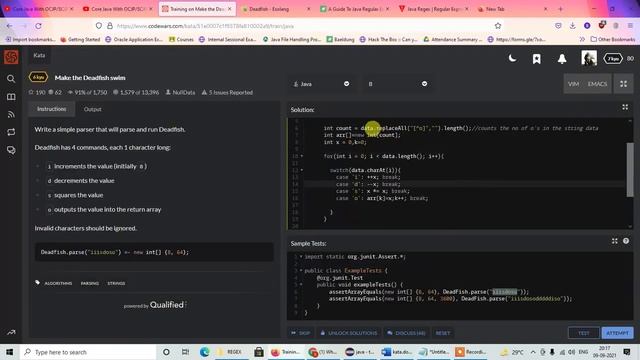Viewport: 640px width, 360px height.
Task: Click the taskbar search box
Action: (x=88, y=352)
